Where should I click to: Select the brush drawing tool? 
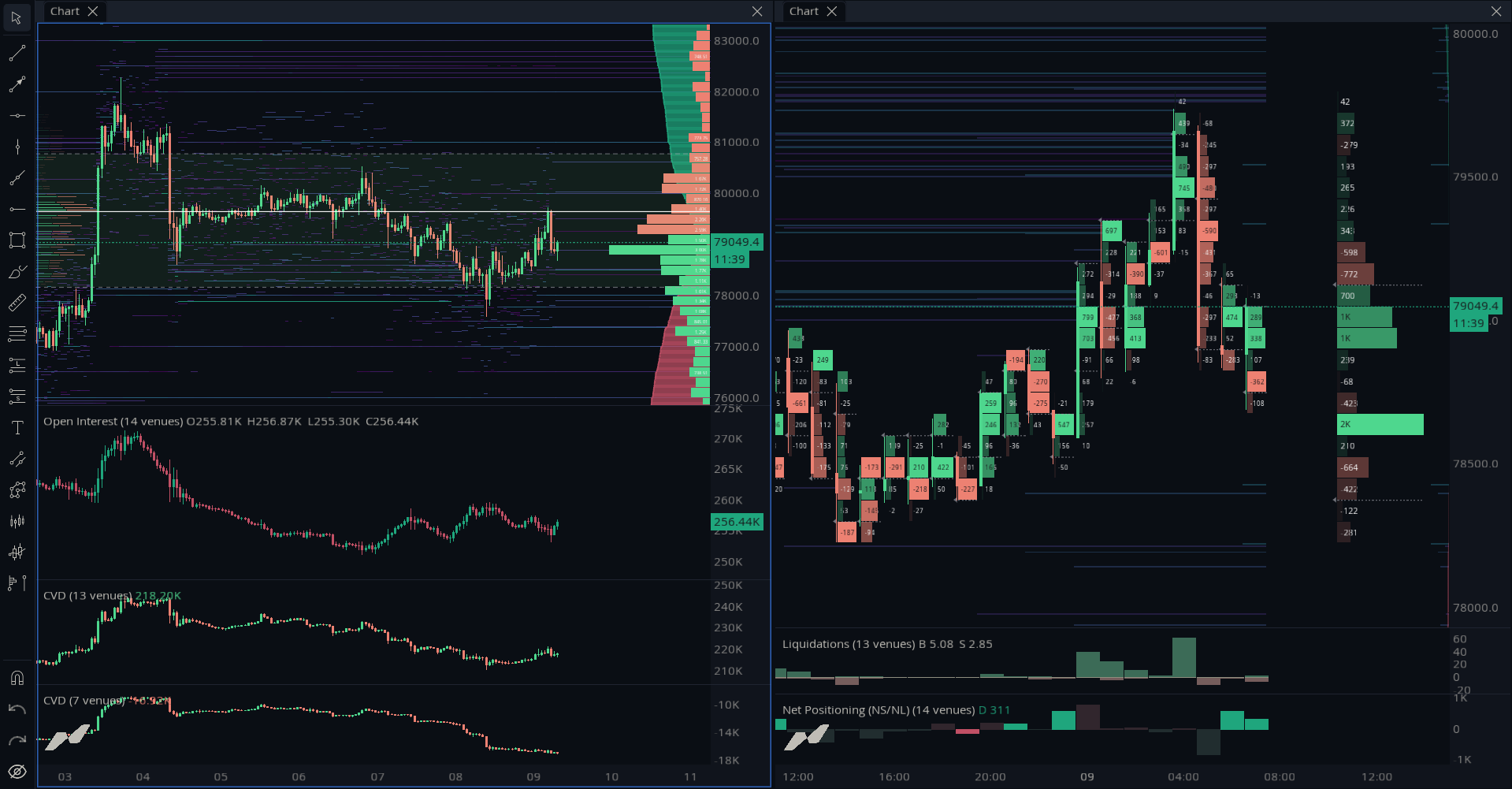click(x=17, y=272)
